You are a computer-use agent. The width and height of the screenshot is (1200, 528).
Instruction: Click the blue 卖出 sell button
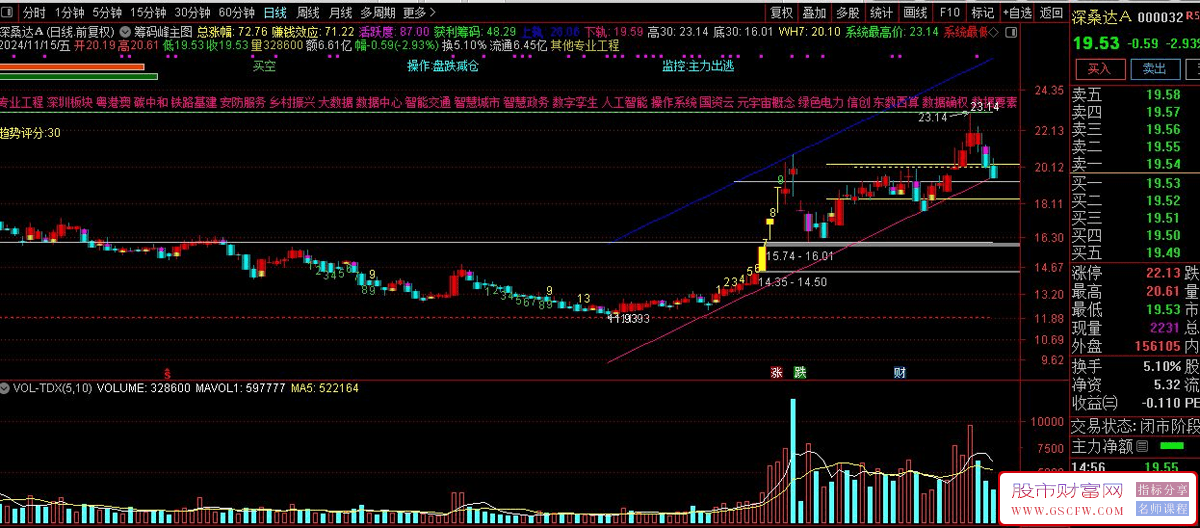coord(1154,68)
